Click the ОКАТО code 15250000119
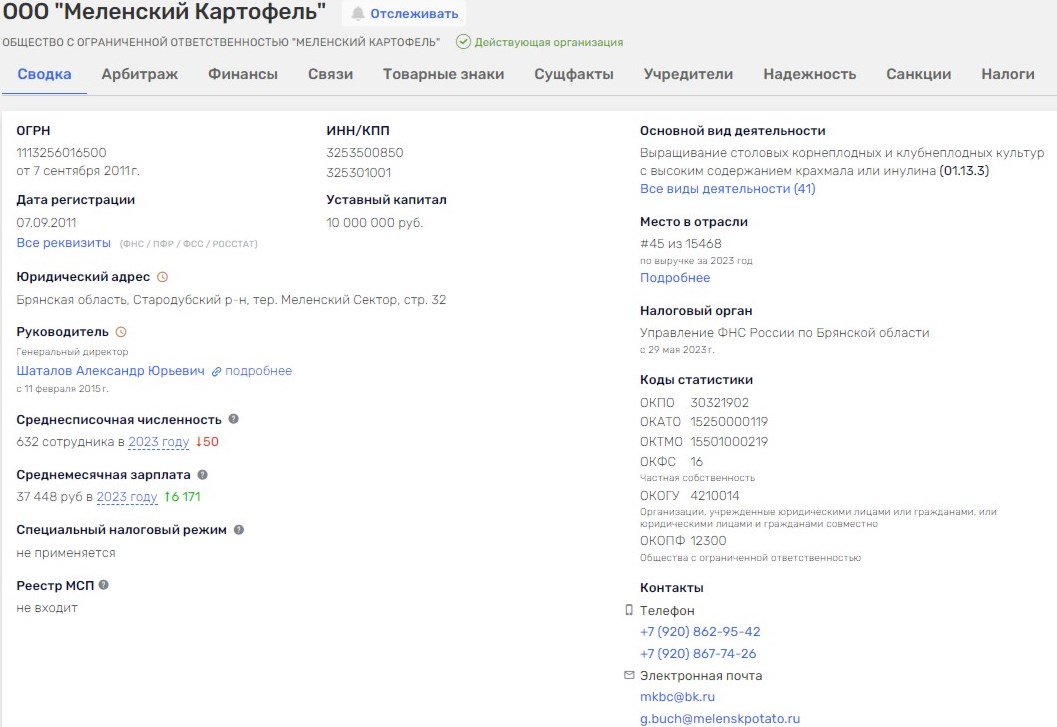The width and height of the screenshot is (1057, 727). (x=729, y=422)
